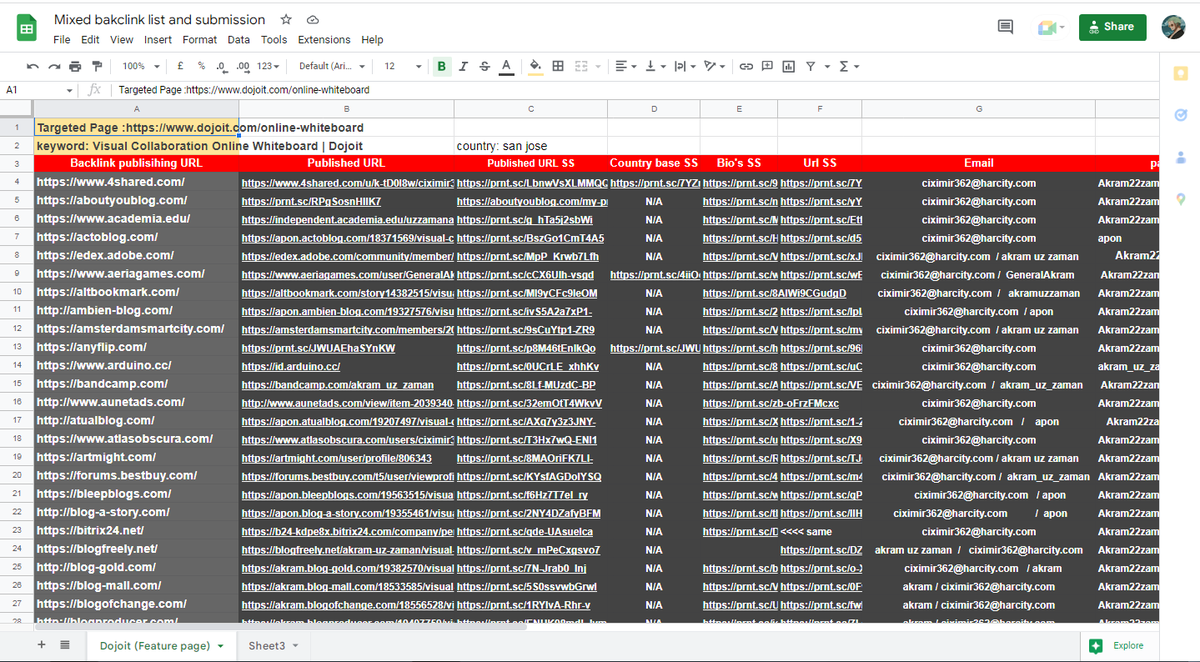Open the text rotation dropdown

[x=713, y=66]
